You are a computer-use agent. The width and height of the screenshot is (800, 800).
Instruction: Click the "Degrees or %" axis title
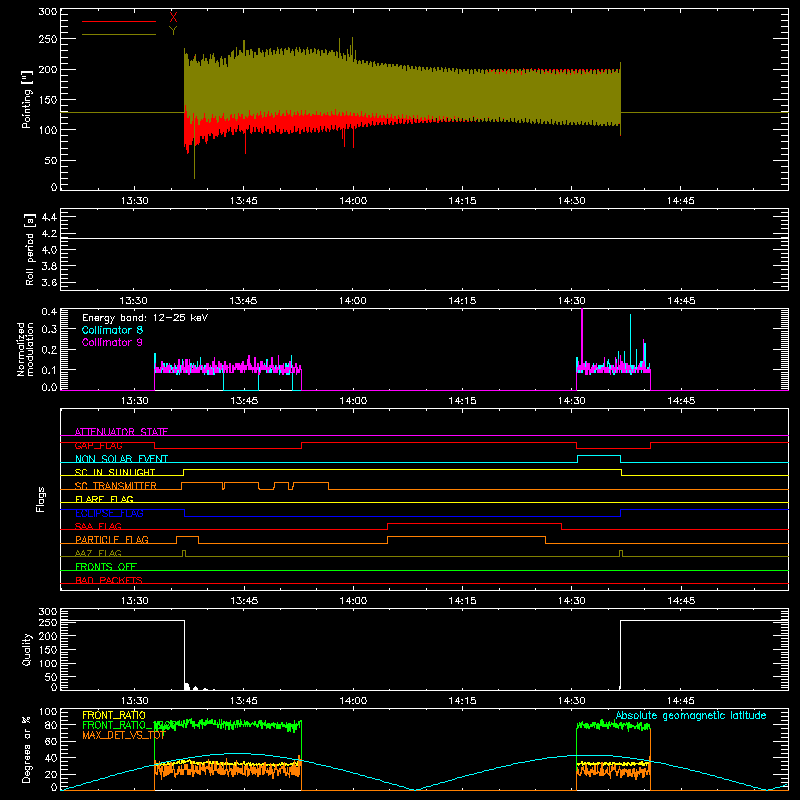point(27,749)
